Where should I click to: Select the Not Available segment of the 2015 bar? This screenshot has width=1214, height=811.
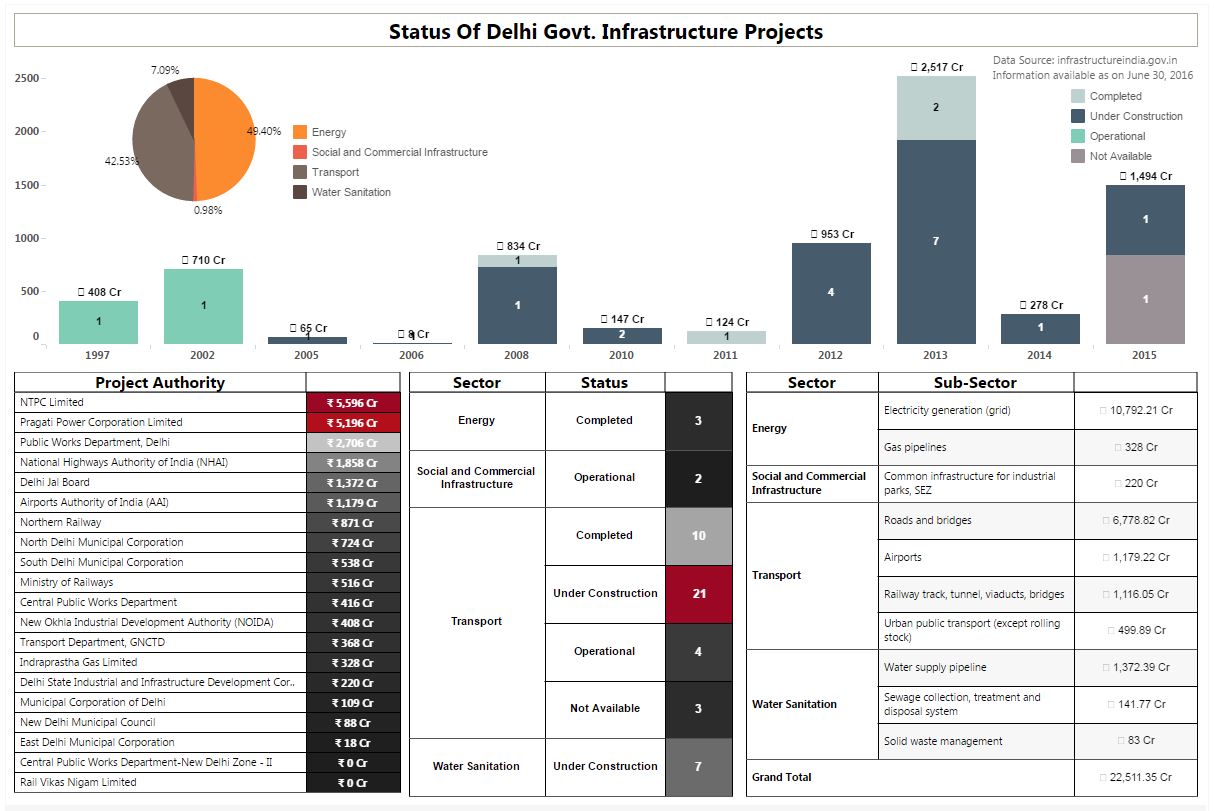(1145, 299)
